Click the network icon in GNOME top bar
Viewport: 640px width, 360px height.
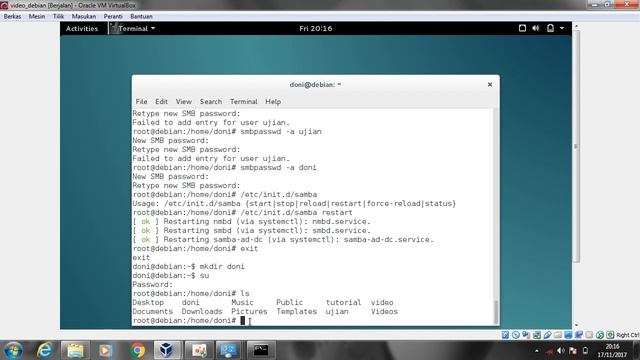522,28
